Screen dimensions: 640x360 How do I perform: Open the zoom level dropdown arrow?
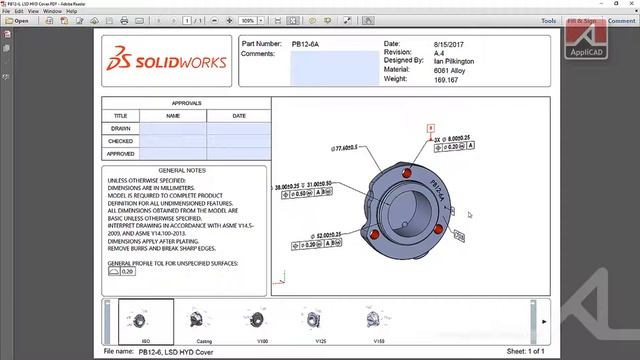pos(261,20)
